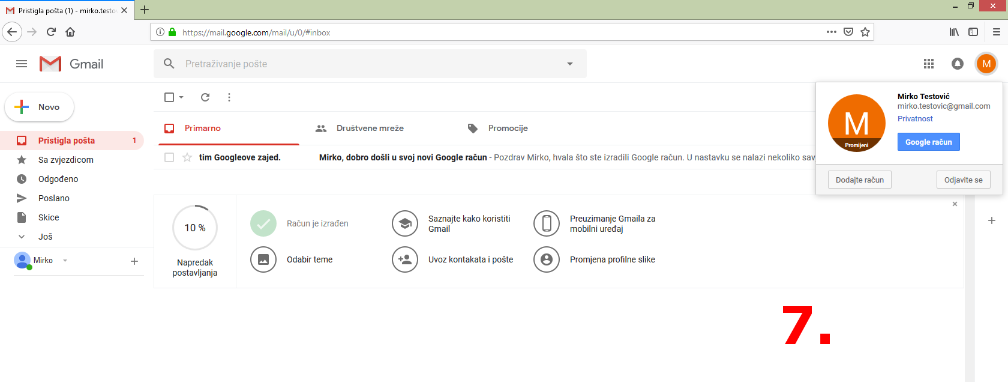Open Firefox application menu
1008x382 pixels.
[x=996, y=32]
